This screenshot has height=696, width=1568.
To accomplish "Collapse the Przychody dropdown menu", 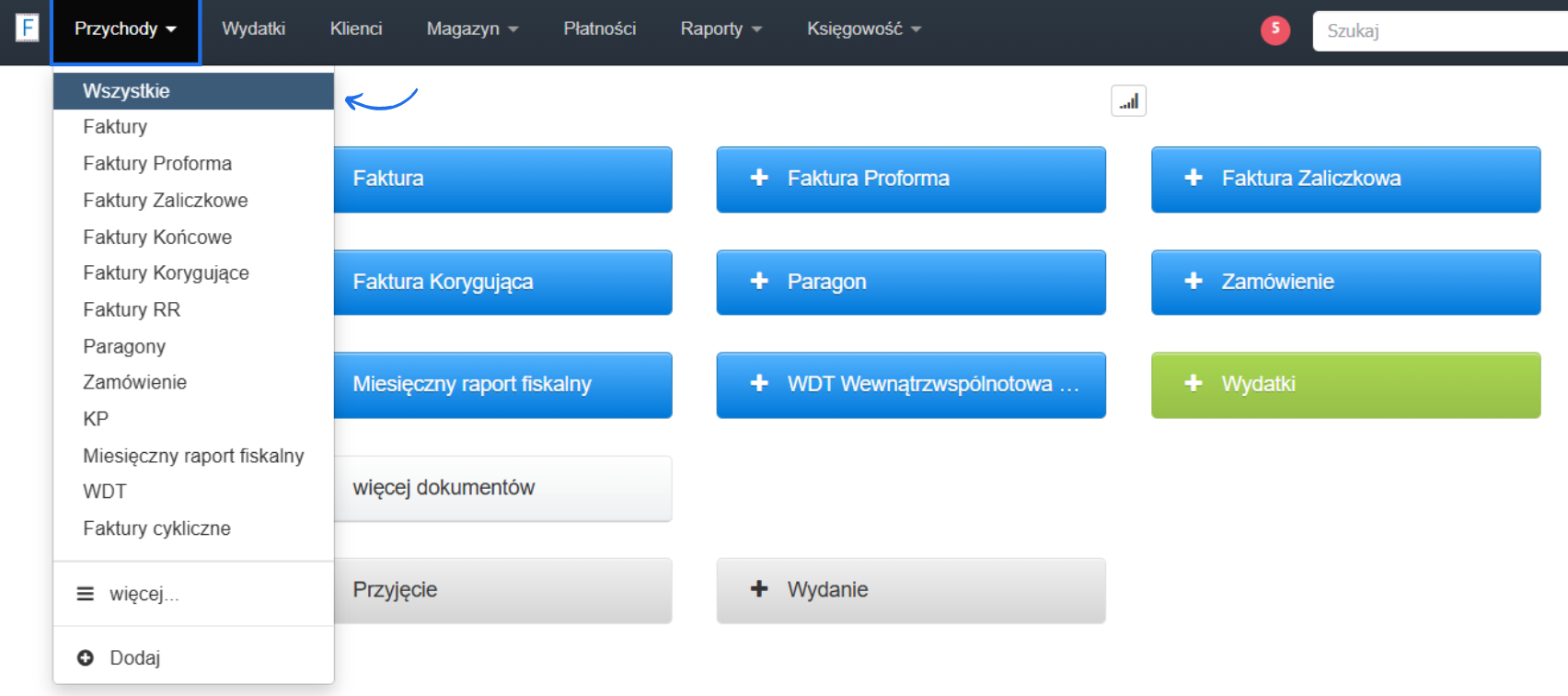I will 125,29.
